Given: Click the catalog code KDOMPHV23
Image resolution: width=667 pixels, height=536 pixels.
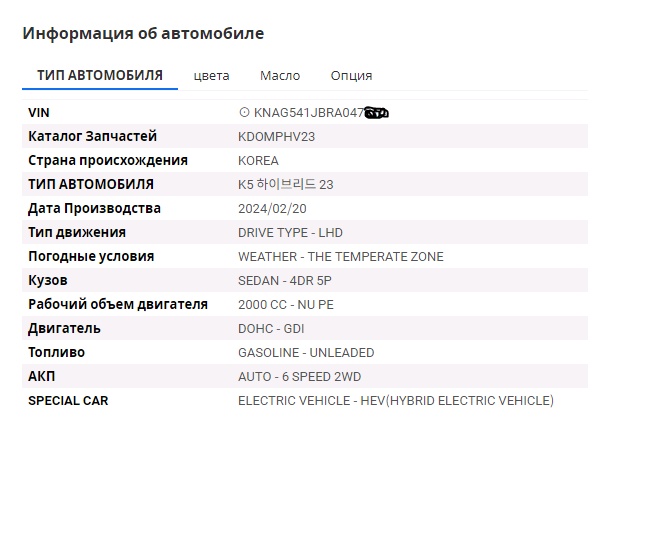Looking at the screenshot, I should (276, 137).
